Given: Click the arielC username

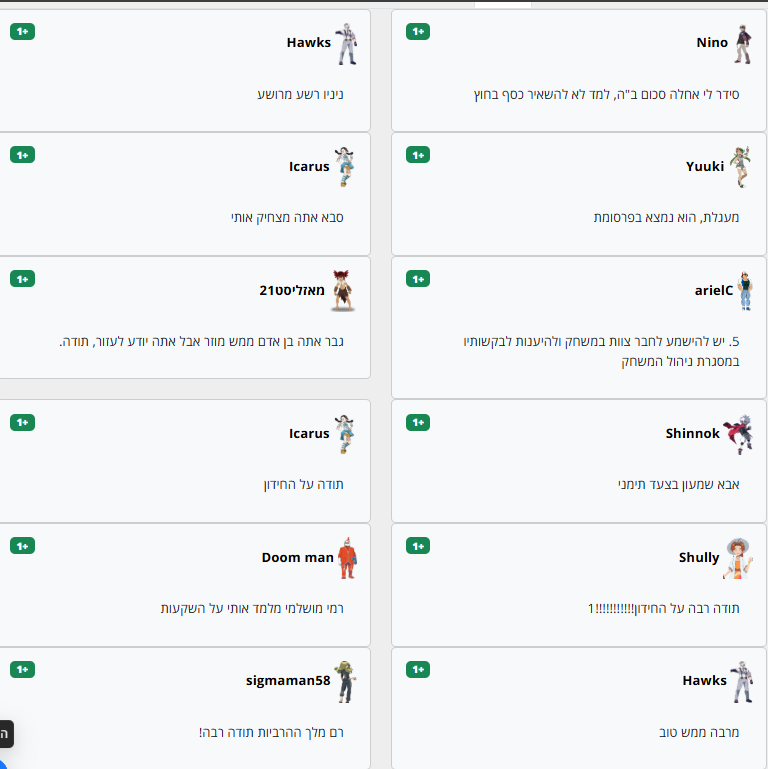Looking at the screenshot, I should coord(714,290).
